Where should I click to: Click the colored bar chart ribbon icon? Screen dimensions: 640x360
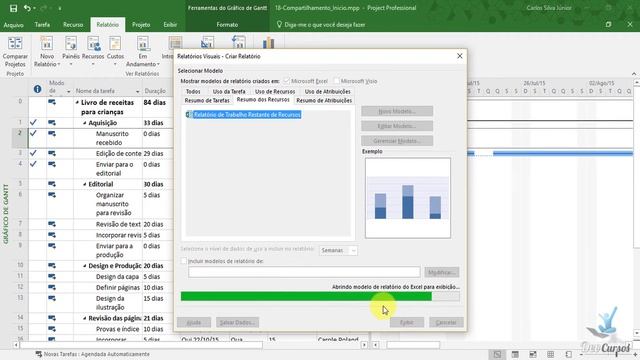[268, 43]
